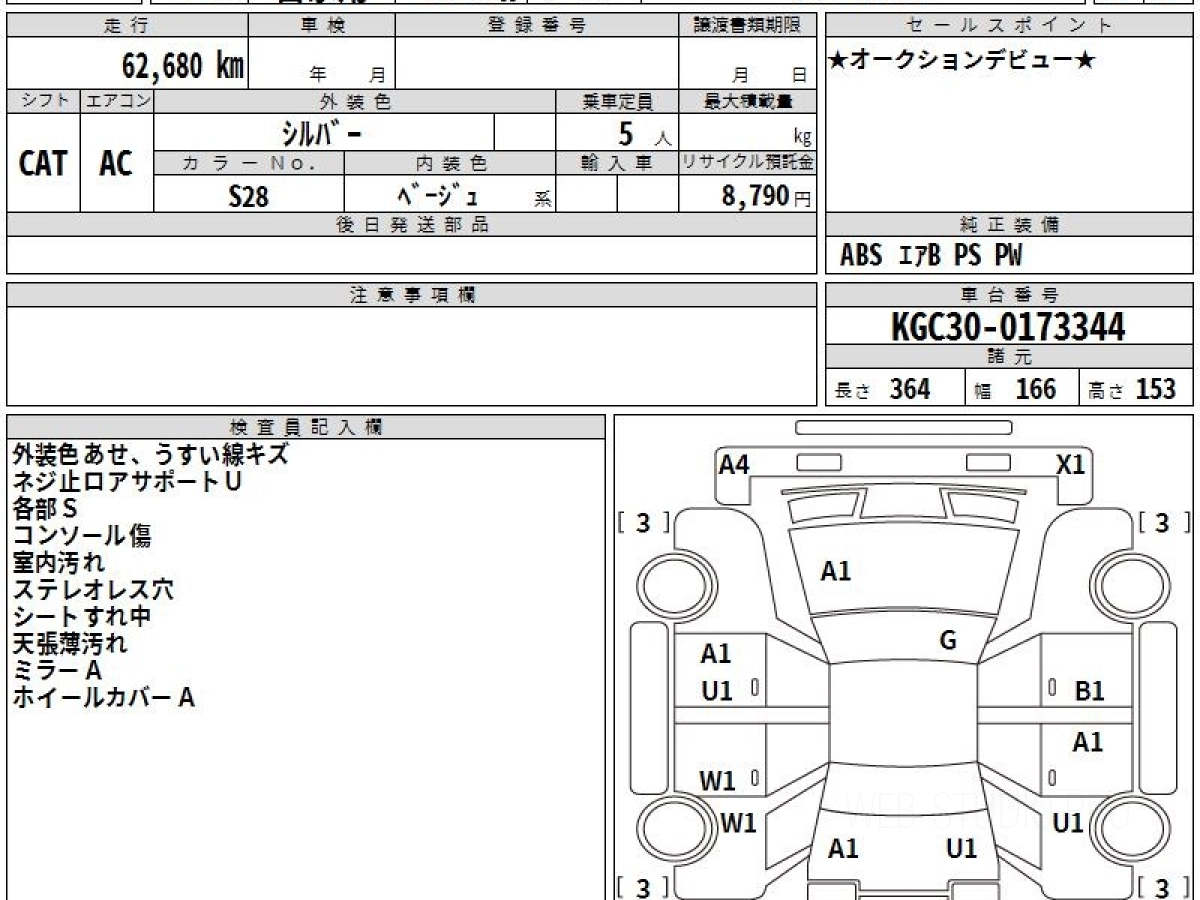1200x900 pixels.
Task: Click the 輸入車 header cell
Action: pos(617,163)
